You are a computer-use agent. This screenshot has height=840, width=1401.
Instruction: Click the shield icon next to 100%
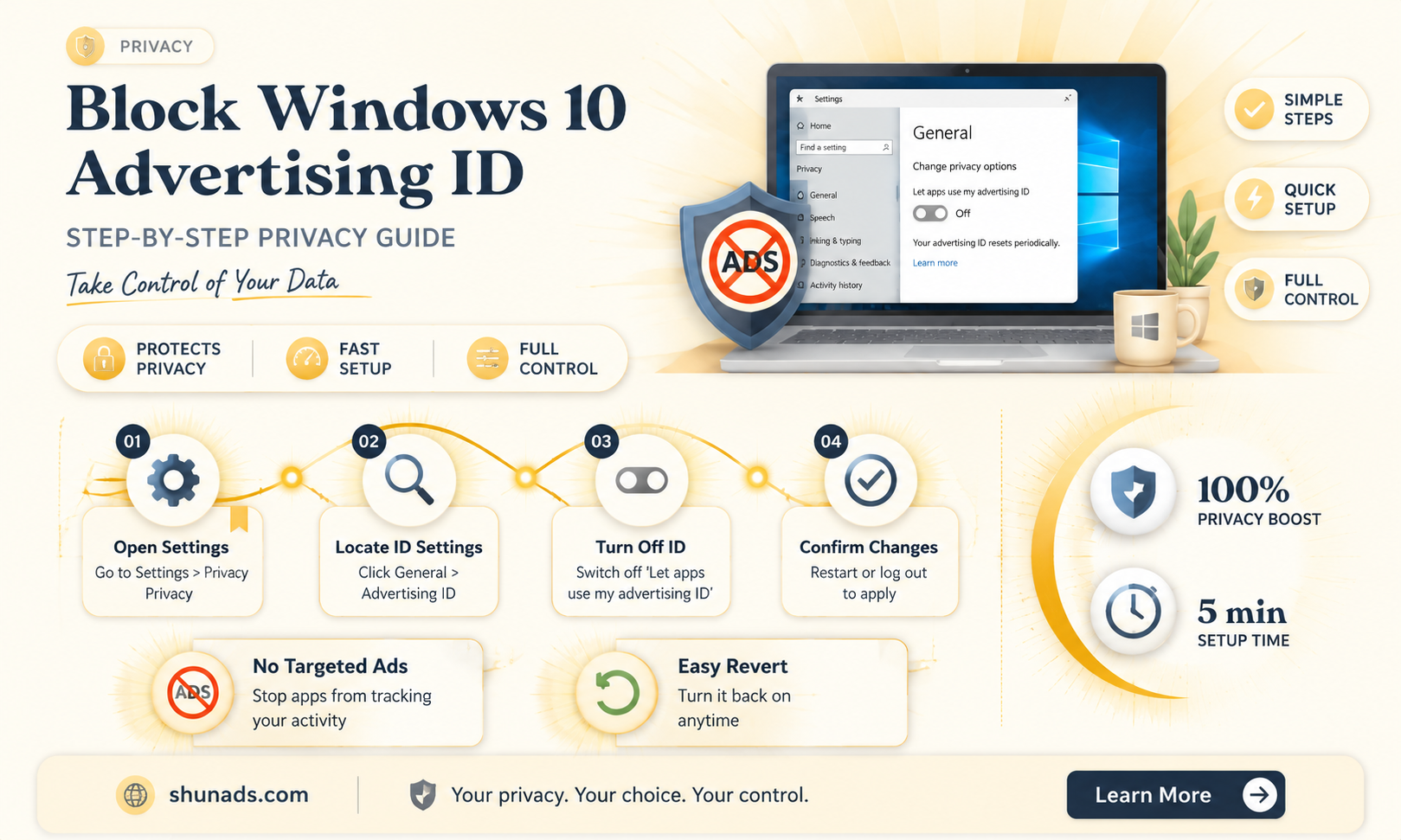(1134, 492)
